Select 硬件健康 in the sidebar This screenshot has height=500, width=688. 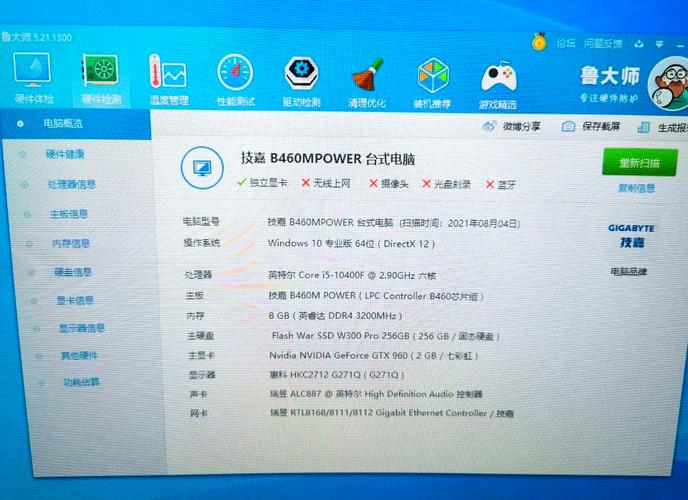(65, 154)
